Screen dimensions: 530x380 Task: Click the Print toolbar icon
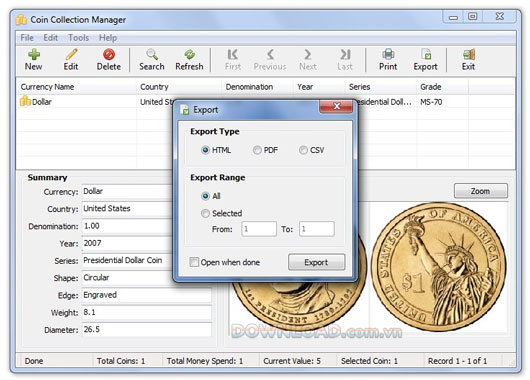388,54
